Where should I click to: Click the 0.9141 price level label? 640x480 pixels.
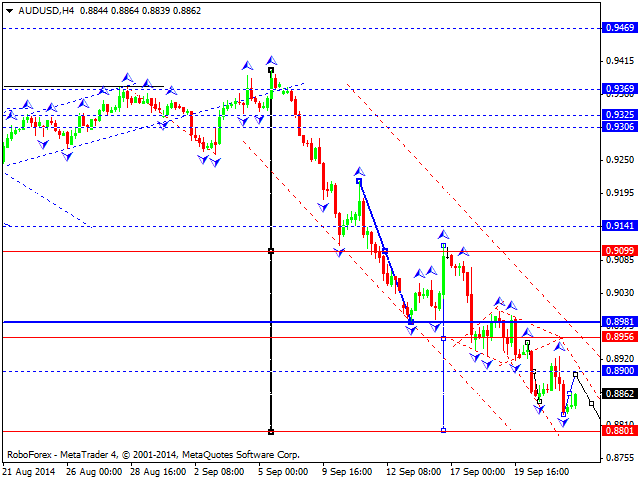[x=620, y=227]
